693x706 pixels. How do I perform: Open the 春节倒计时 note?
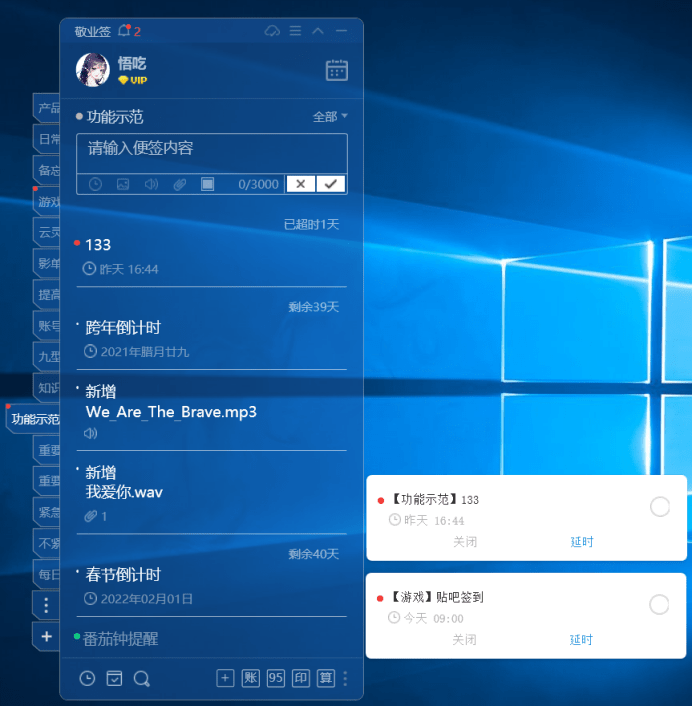[x=123, y=575]
